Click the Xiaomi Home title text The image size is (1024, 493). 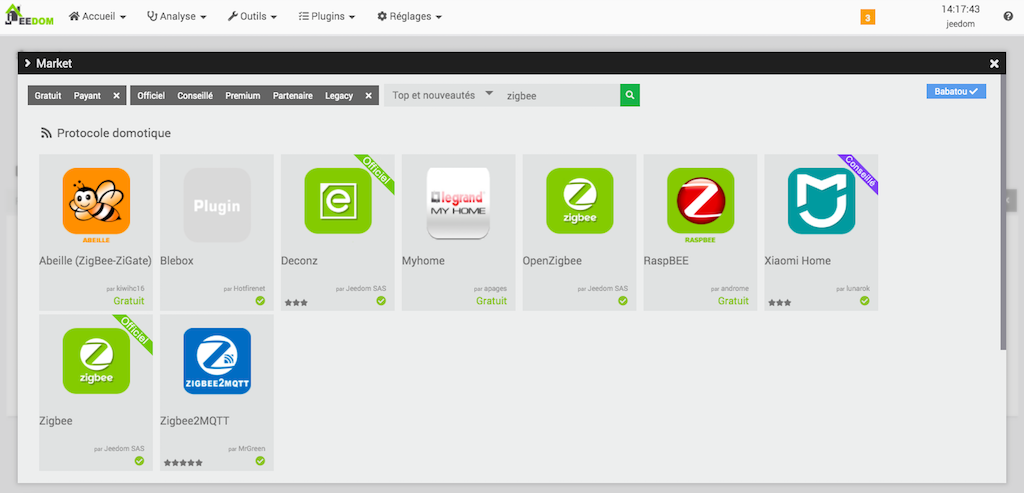[x=797, y=261]
